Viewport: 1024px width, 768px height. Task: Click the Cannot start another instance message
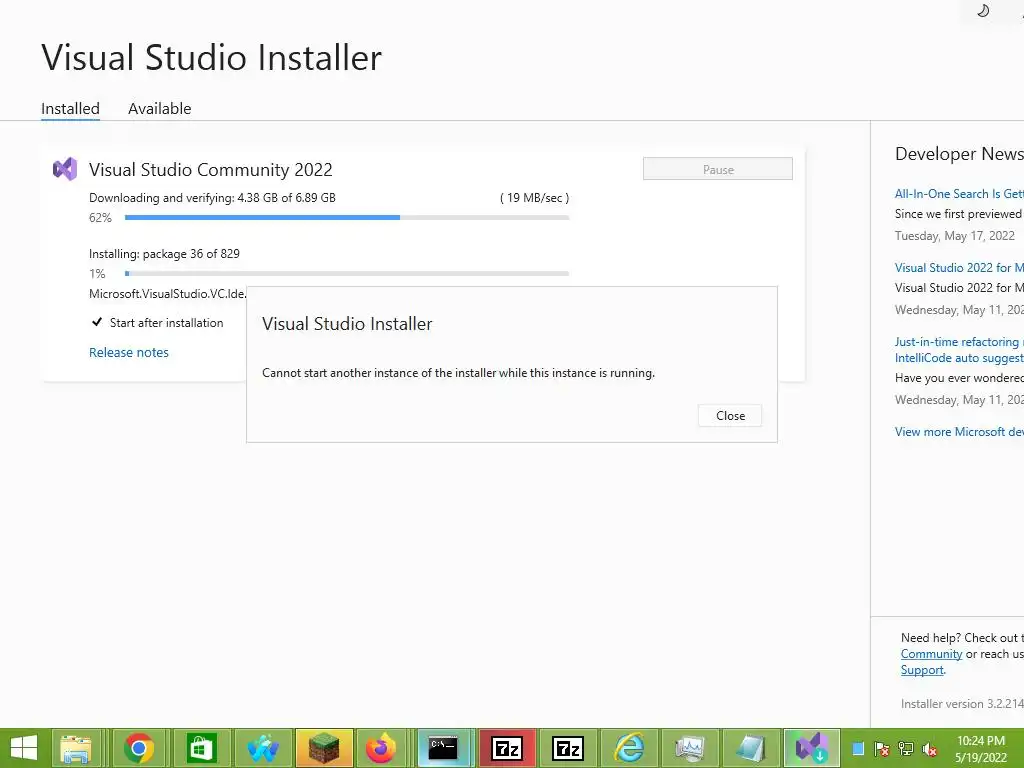[x=458, y=372]
